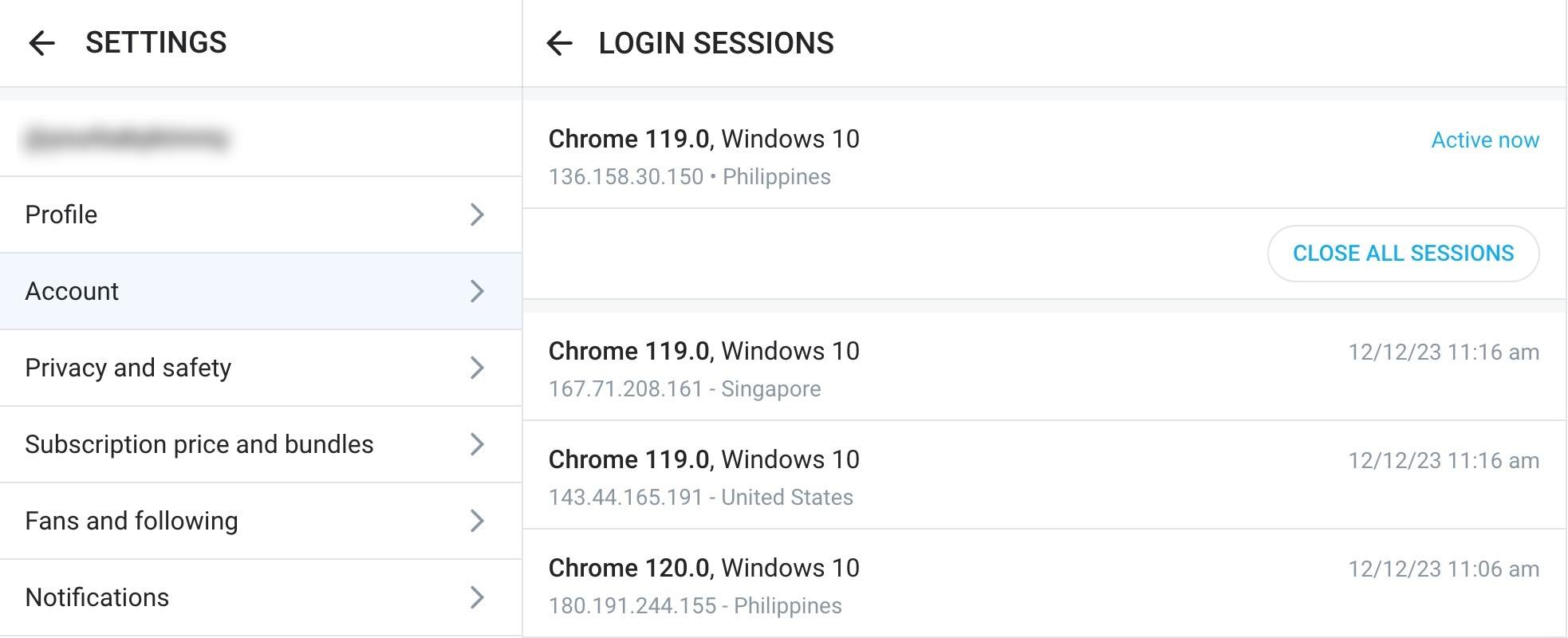
Task: Expand the Fans and following chevron
Action: pos(477,521)
